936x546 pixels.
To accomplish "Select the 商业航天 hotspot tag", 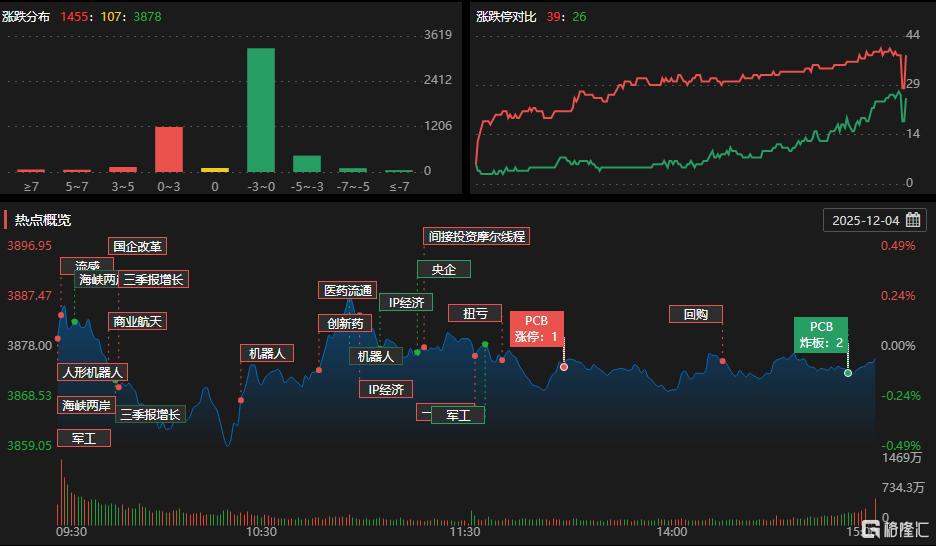I will [x=137, y=322].
